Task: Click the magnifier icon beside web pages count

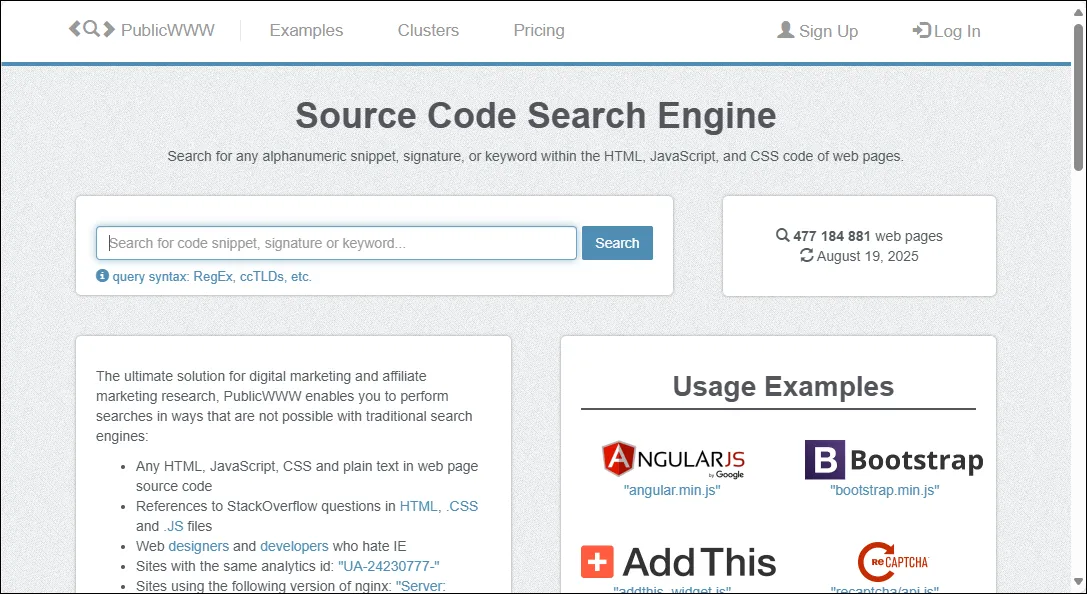Action: [x=783, y=236]
